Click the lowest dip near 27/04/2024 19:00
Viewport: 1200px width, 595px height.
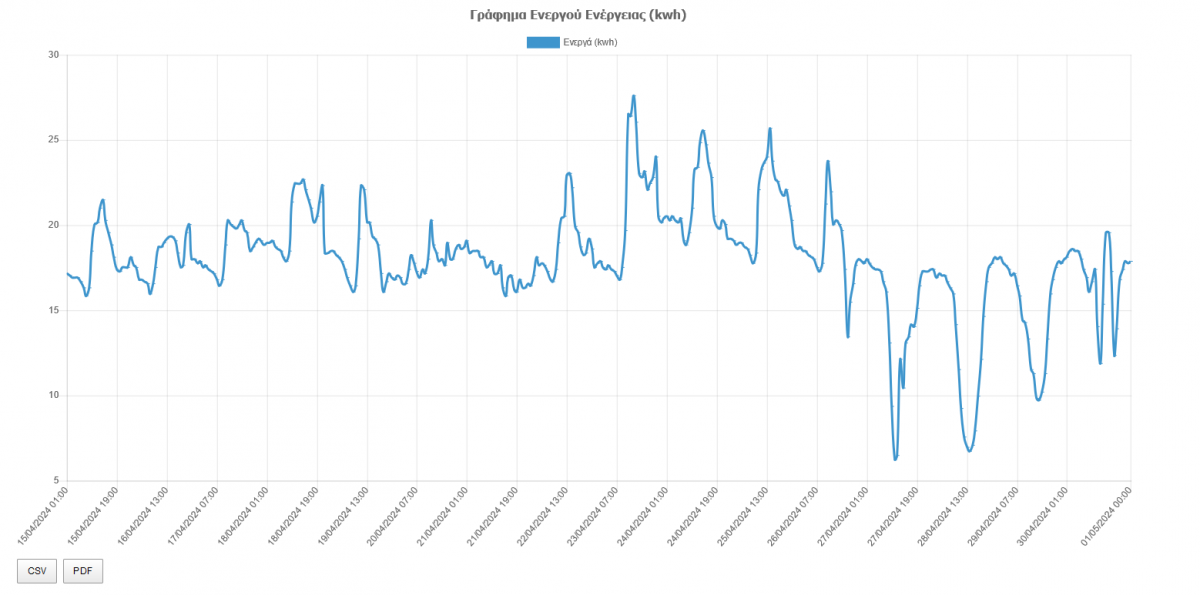coord(895,459)
